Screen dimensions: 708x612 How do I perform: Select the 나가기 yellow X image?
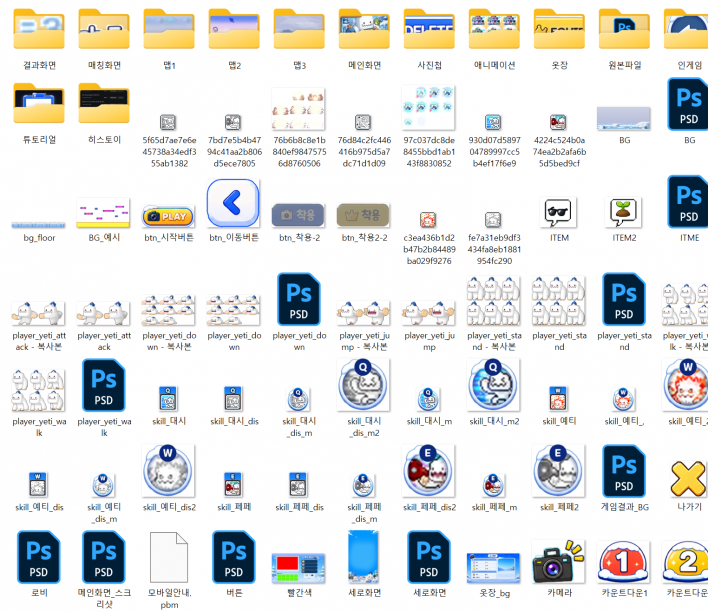[x=688, y=479]
